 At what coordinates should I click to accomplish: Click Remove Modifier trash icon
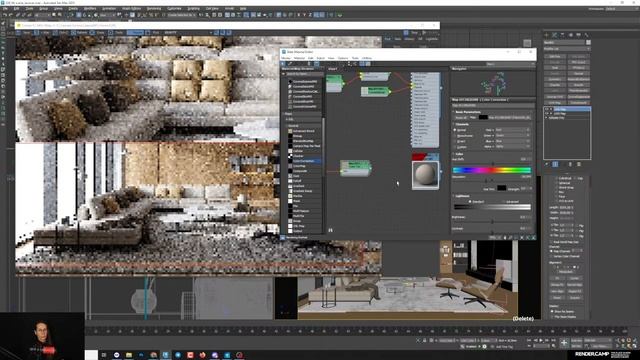(x=570, y=164)
